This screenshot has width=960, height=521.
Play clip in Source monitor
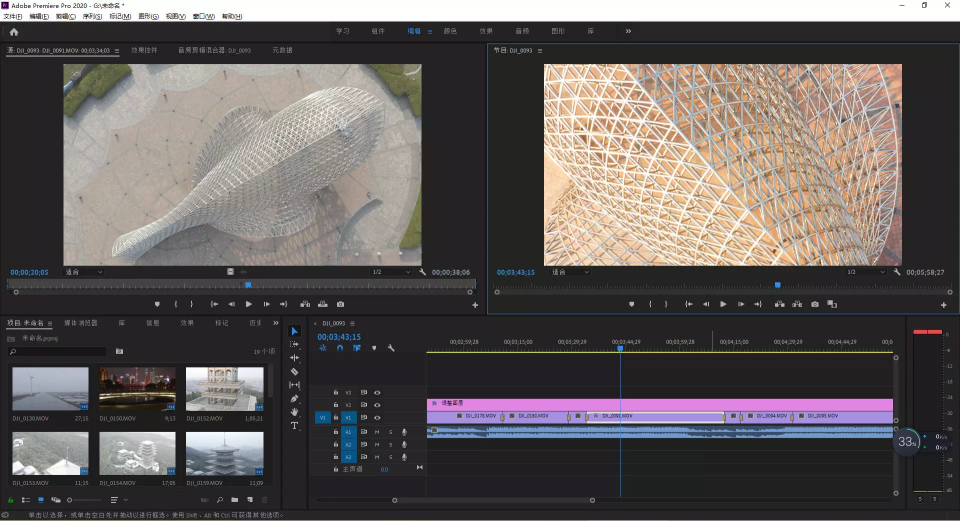coord(249,304)
